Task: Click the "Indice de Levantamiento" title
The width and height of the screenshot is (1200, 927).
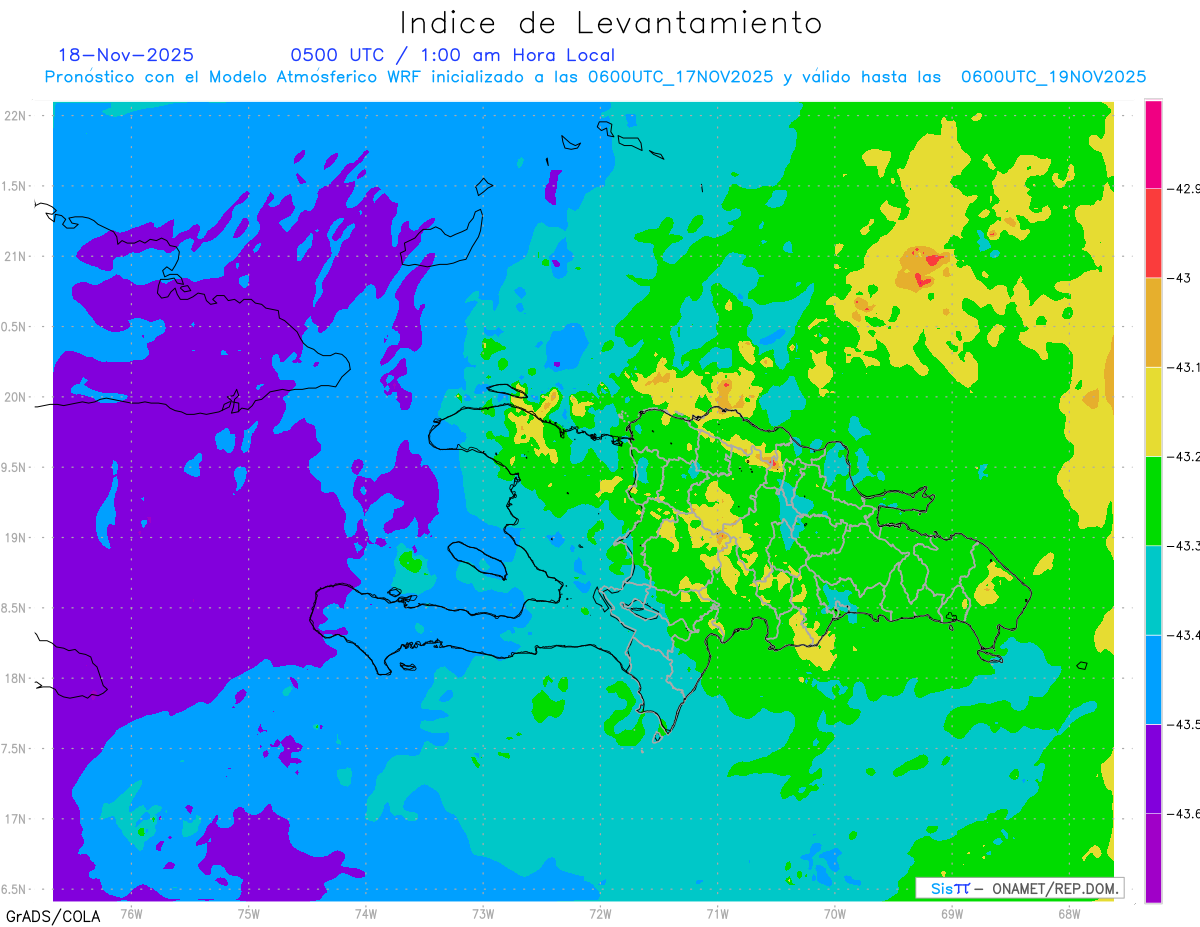Action: point(611,23)
